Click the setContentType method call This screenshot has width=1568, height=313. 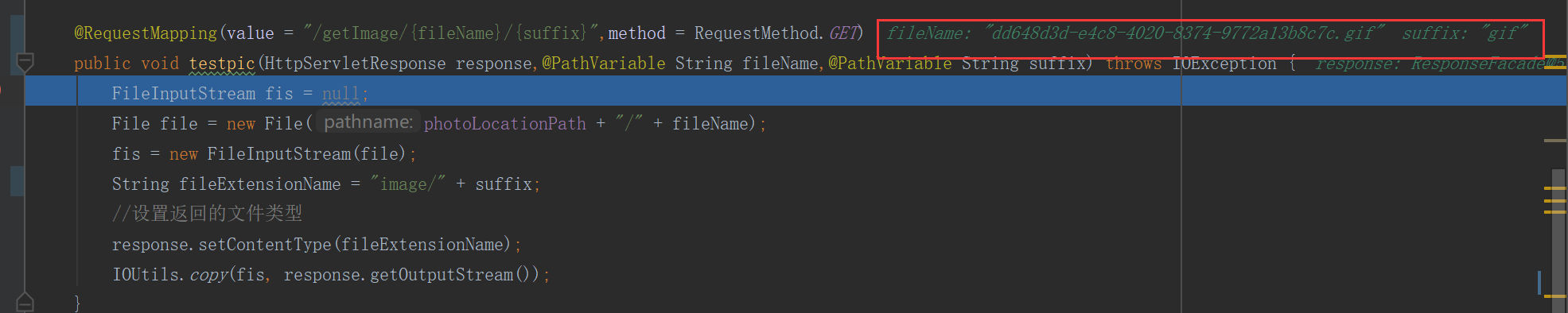tap(264, 245)
